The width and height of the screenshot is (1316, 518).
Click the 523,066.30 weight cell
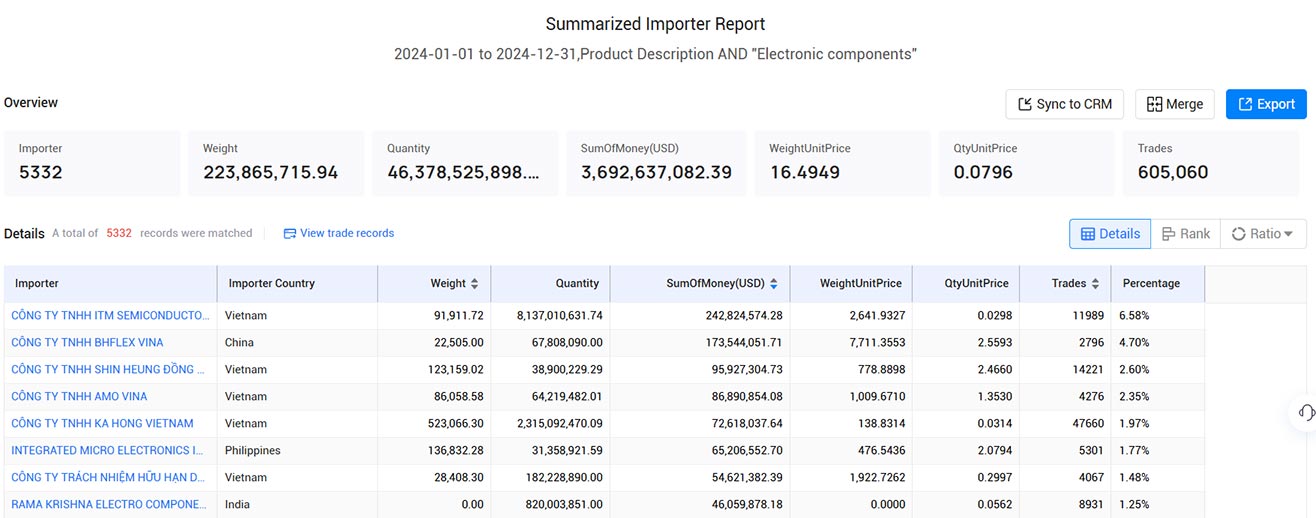(434, 423)
